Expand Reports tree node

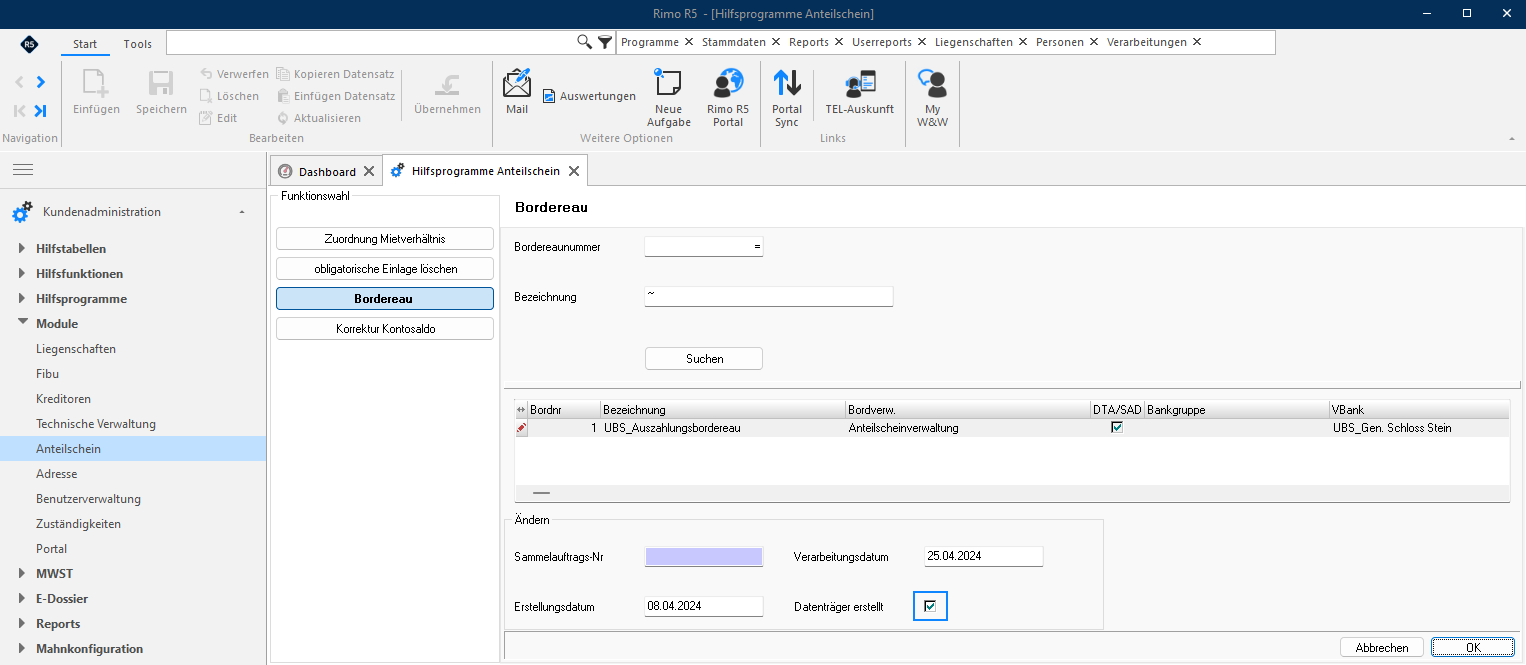22,624
